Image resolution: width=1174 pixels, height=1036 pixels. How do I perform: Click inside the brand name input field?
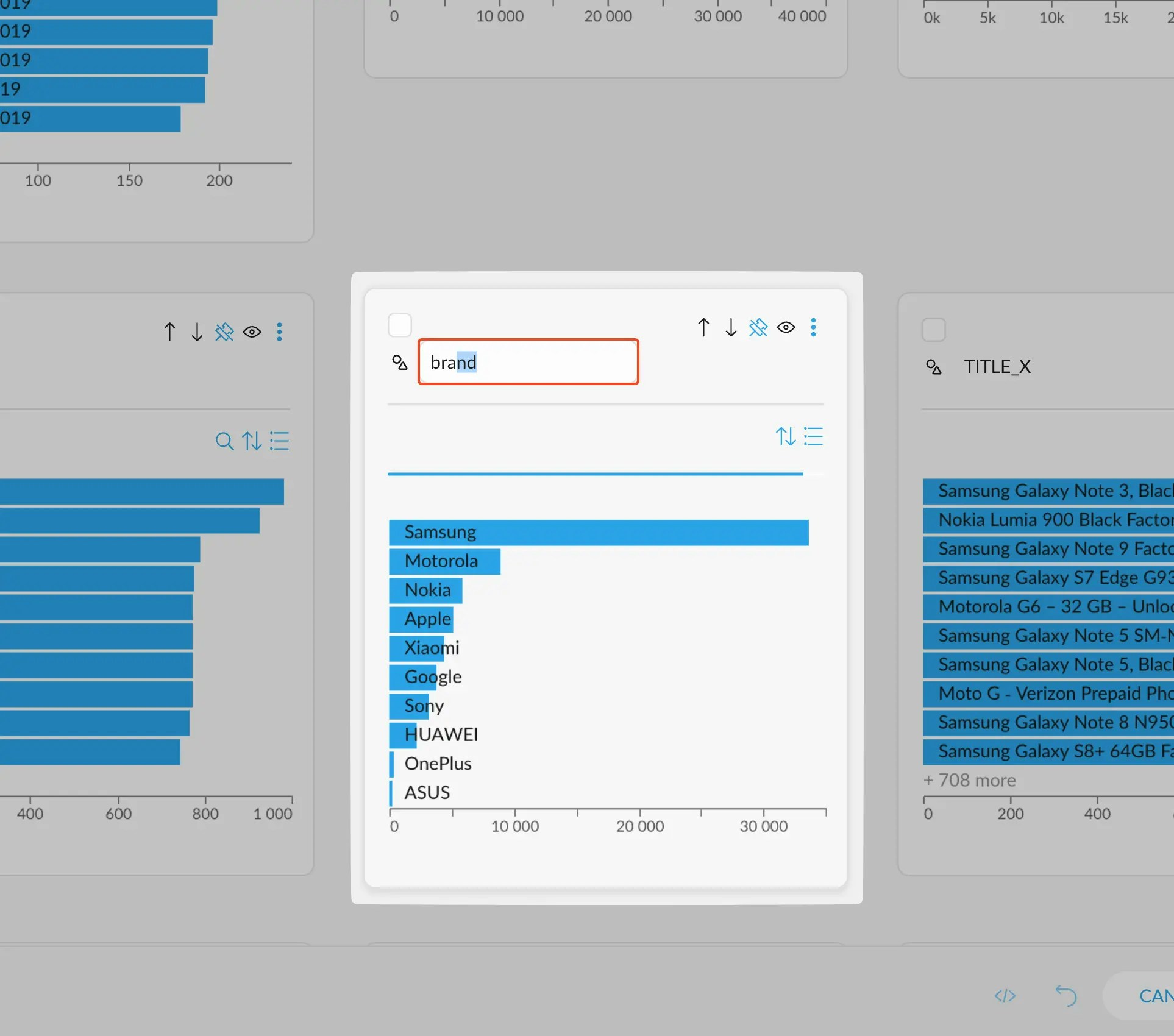pyautogui.click(x=528, y=361)
